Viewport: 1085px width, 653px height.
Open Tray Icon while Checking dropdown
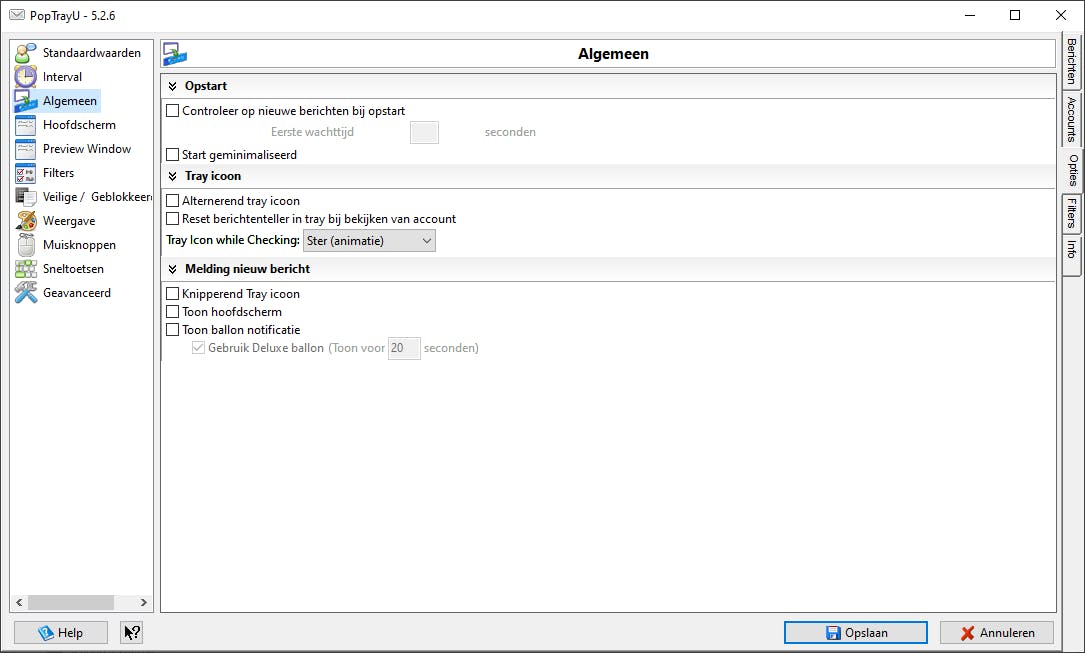pos(370,241)
